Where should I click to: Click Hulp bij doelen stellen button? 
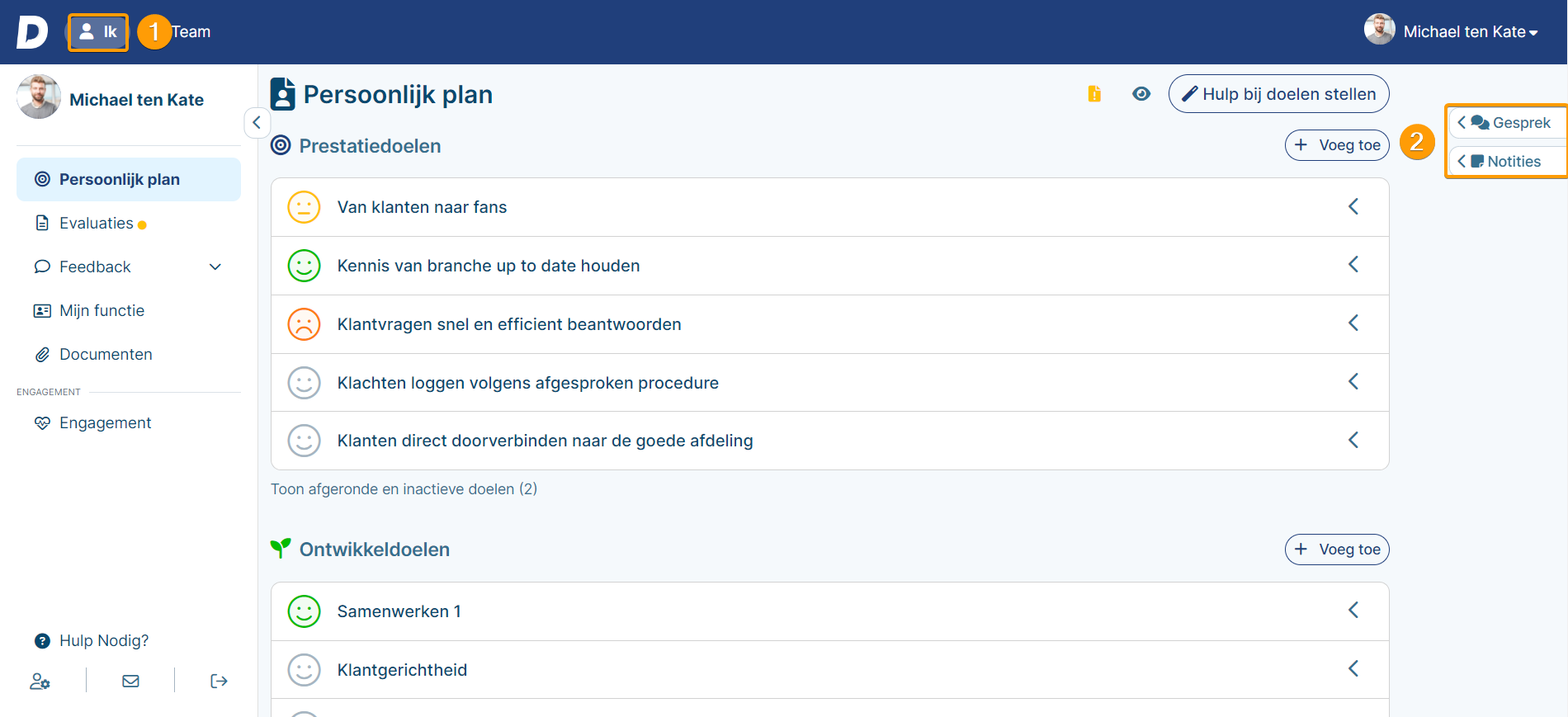click(x=1278, y=94)
